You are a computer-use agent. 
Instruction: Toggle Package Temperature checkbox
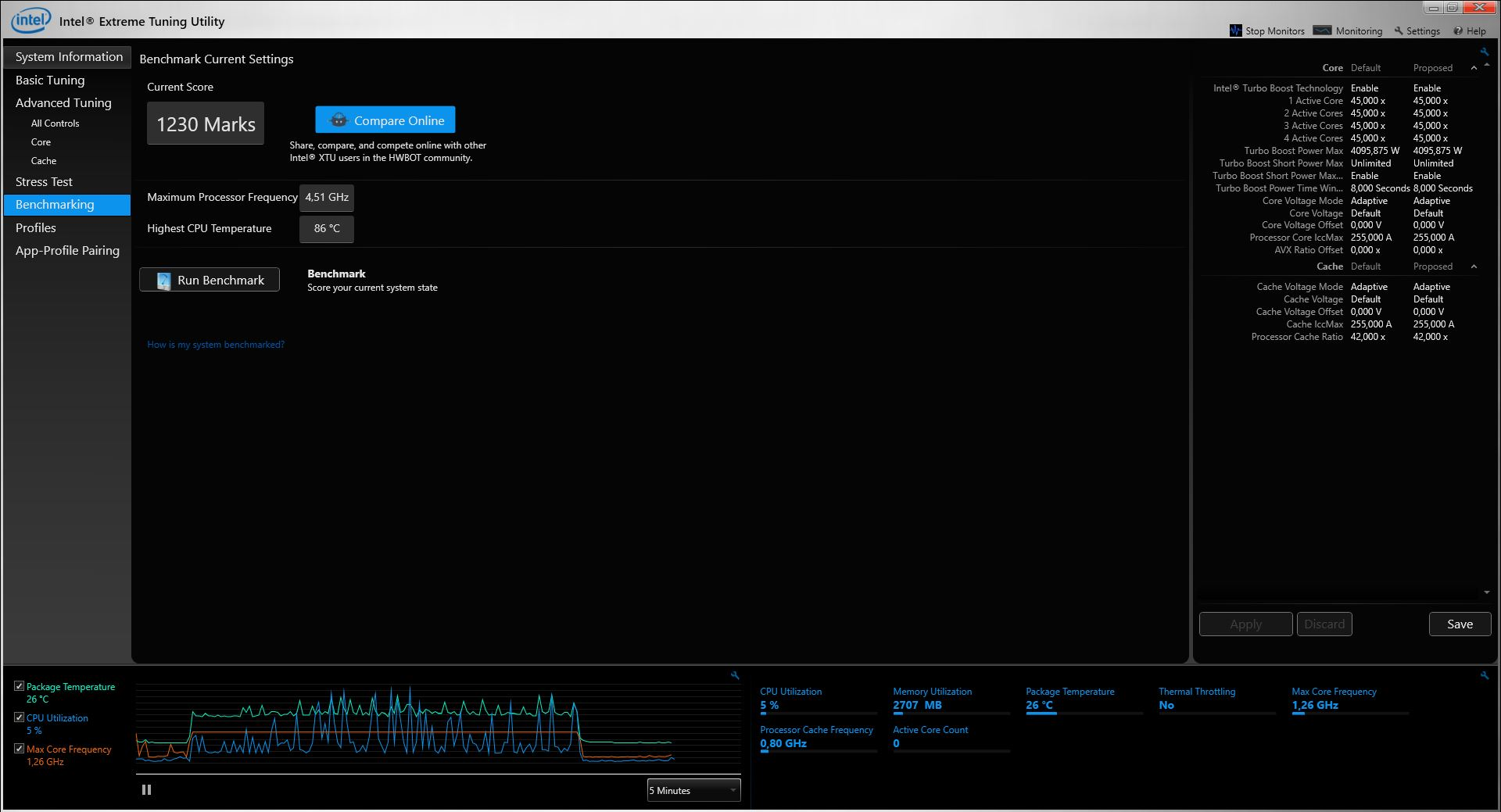click(x=20, y=686)
